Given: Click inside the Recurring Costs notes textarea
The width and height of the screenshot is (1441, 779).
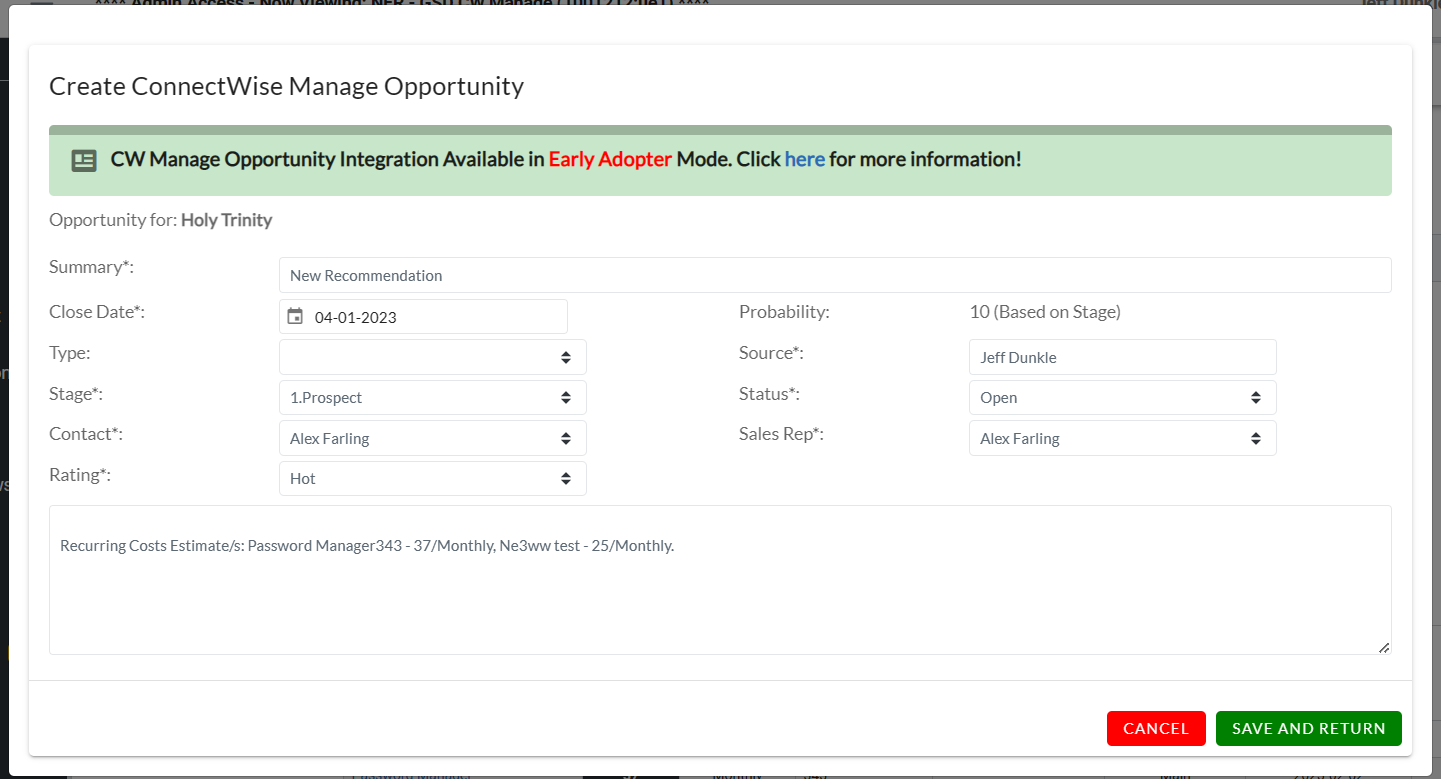Looking at the screenshot, I should point(720,580).
